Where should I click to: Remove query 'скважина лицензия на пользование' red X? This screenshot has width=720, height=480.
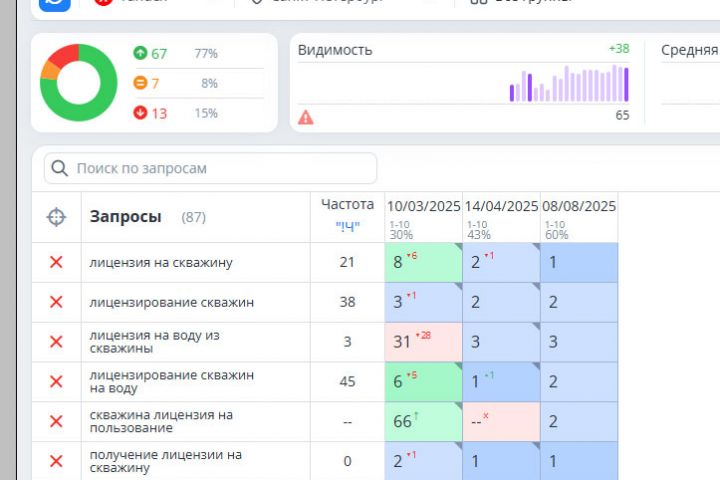[x=56, y=422]
